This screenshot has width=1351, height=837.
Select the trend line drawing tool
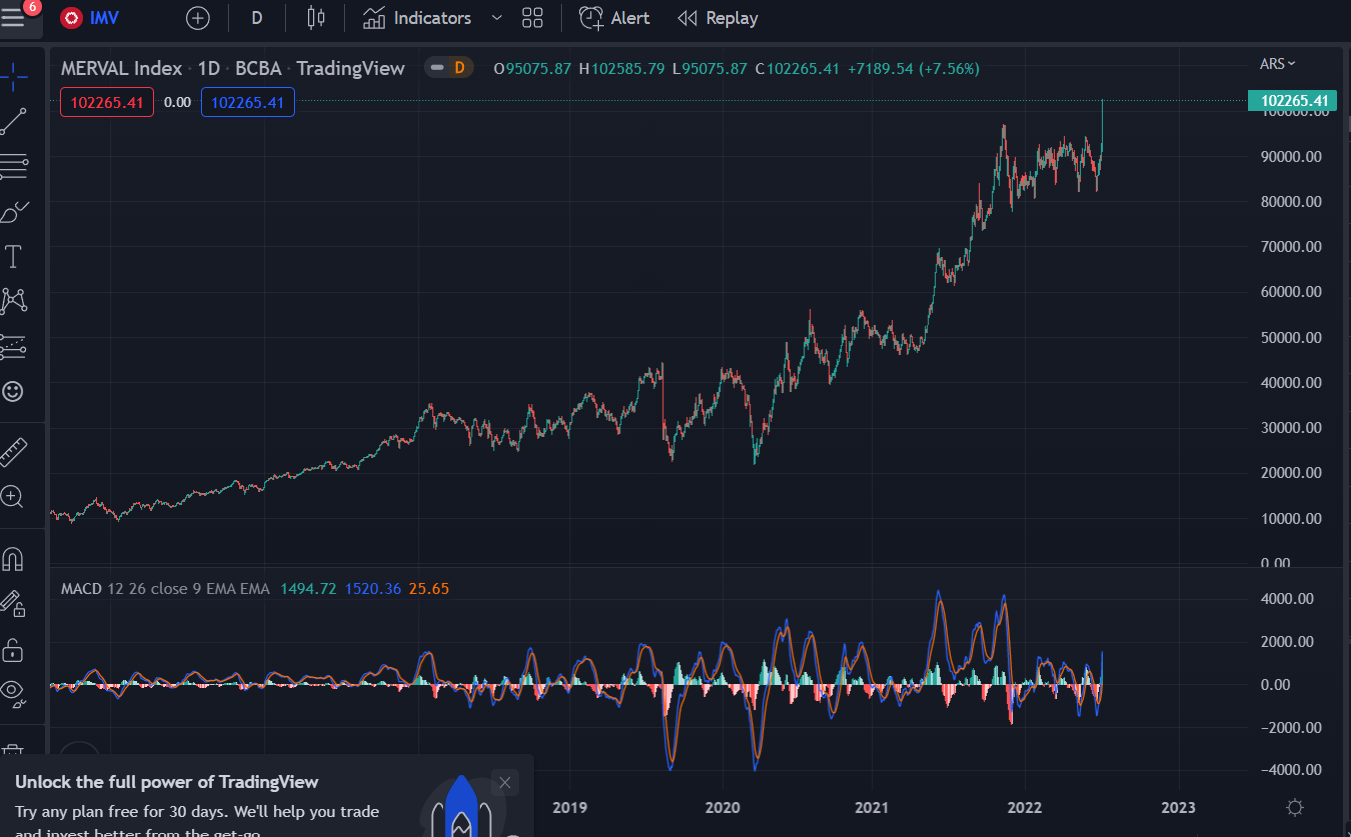click(14, 121)
